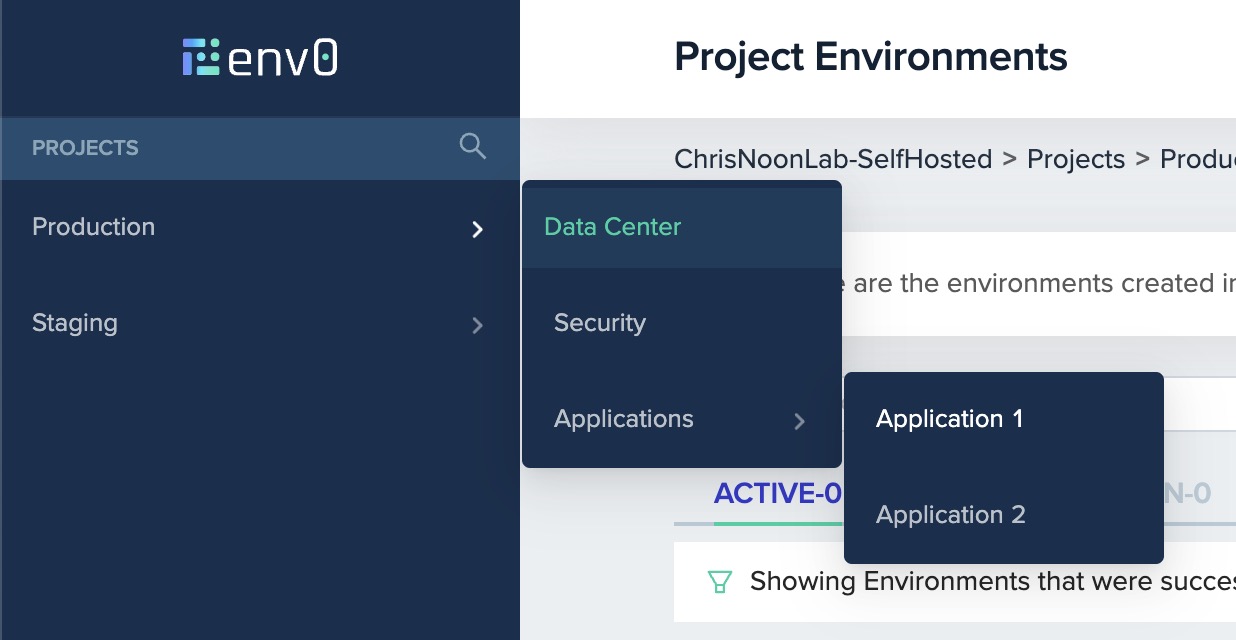Select Security from the menu
The height and width of the screenshot is (640, 1236).
pos(599,322)
